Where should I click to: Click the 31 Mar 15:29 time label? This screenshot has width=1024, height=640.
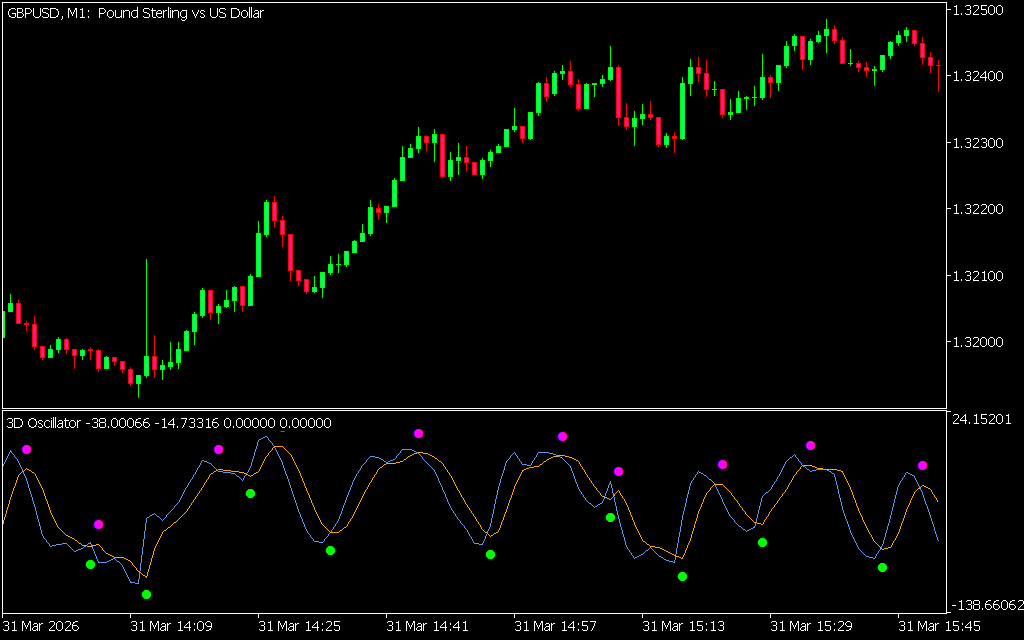point(810,627)
